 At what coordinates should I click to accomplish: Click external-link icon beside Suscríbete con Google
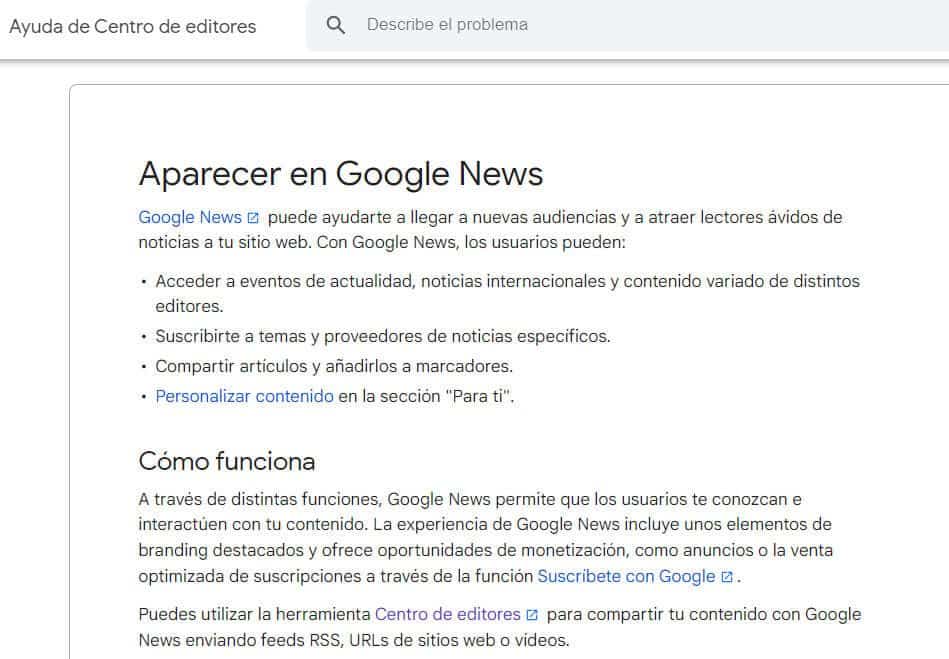point(727,577)
